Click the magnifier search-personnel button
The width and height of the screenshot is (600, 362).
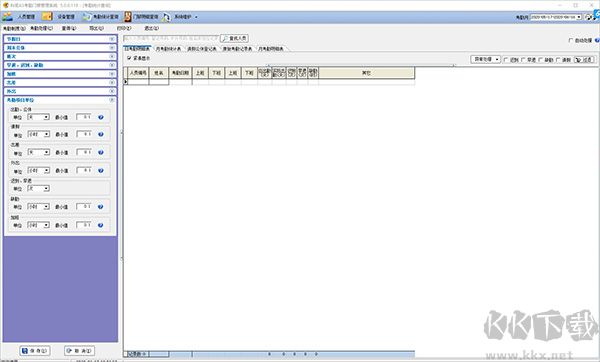click(x=234, y=38)
